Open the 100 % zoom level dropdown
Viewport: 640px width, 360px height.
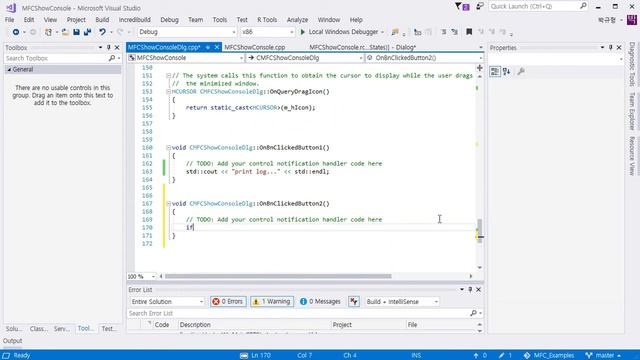pyautogui.click(x=141, y=276)
